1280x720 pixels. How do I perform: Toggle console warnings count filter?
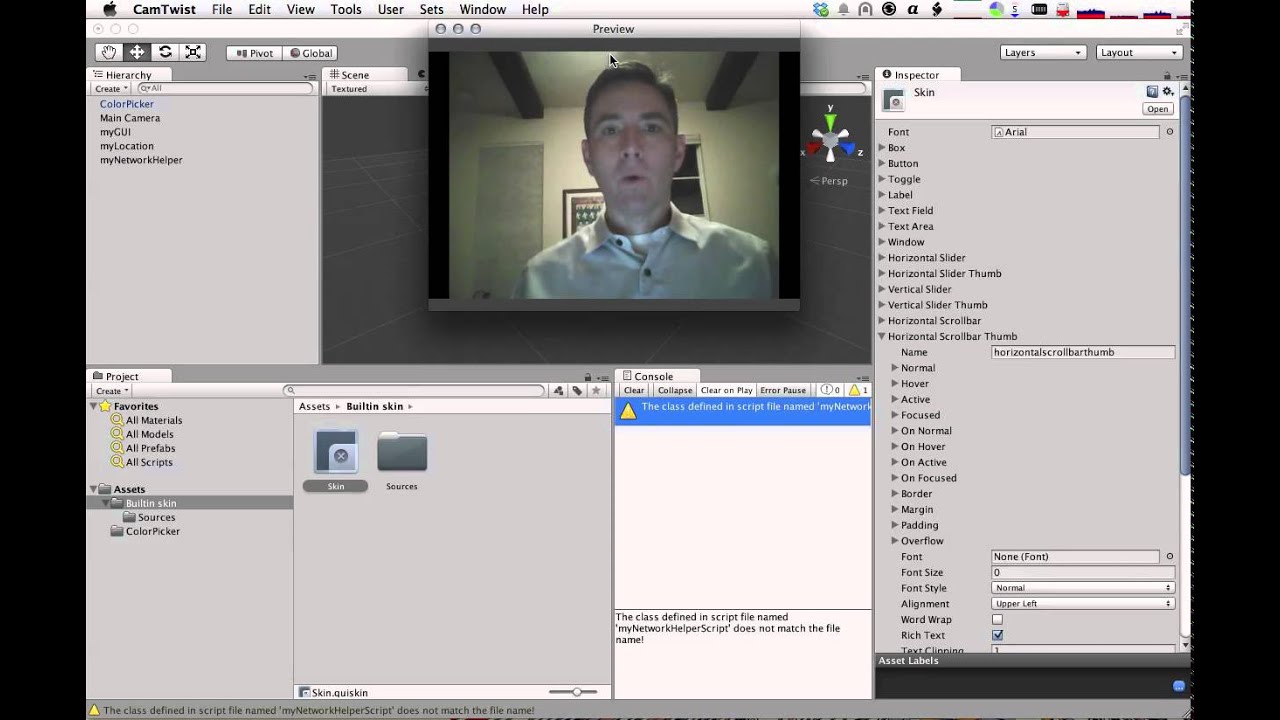pyautogui.click(x=856, y=390)
